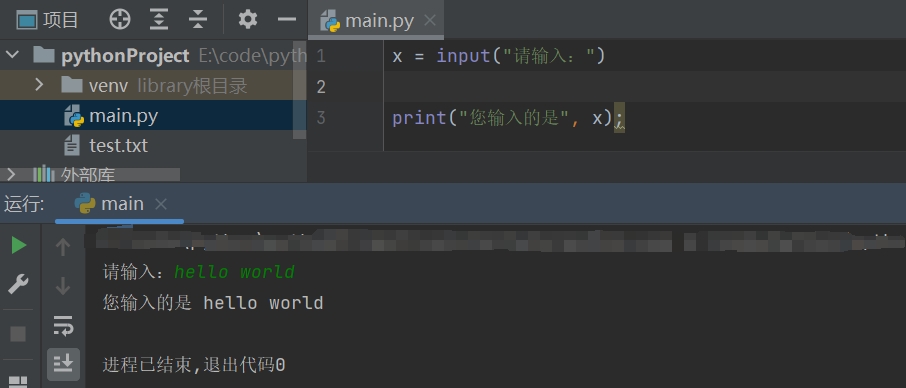This screenshot has width=906, height=388.
Task: Click up the stack trace arrow
Action: tap(62, 247)
